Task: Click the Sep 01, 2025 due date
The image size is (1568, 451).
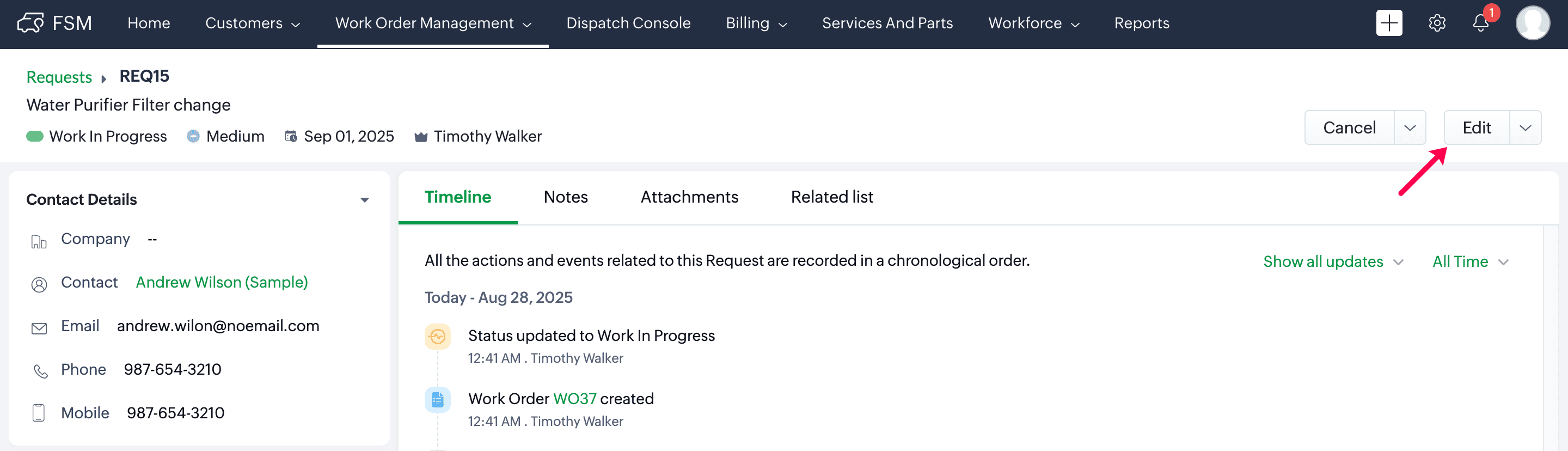Action: pyautogui.click(x=349, y=136)
